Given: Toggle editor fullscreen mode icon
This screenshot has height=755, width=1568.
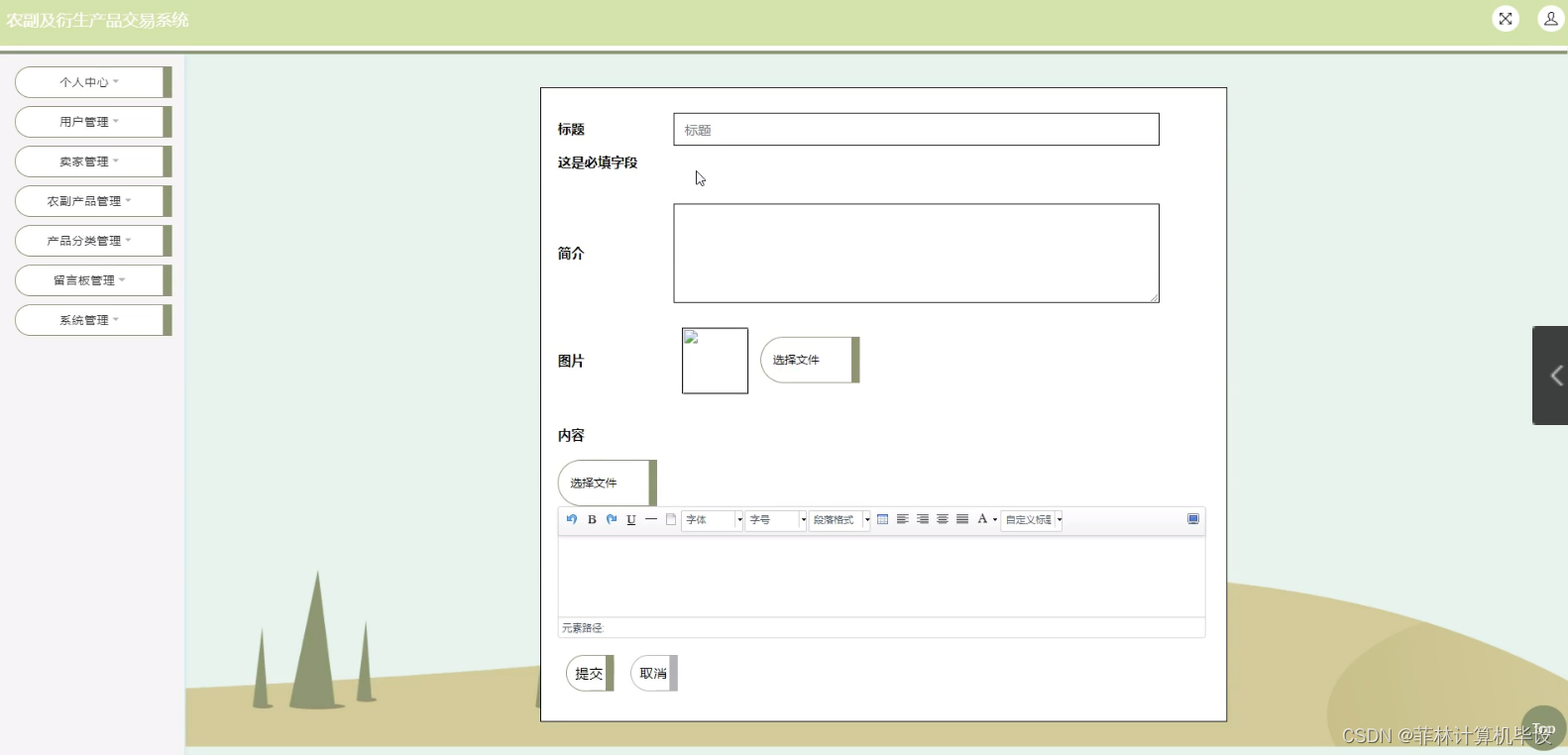Looking at the screenshot, I should [x=1193, y=519].
